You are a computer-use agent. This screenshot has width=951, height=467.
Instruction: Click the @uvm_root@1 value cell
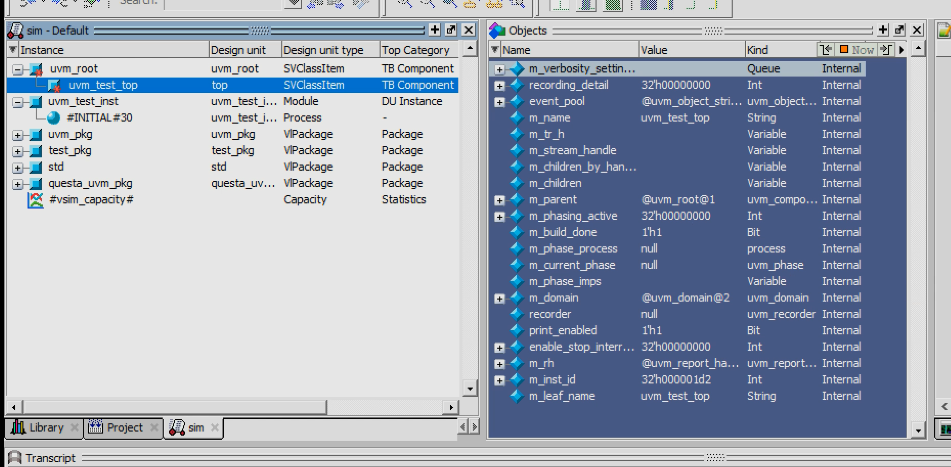pos(678,200)
